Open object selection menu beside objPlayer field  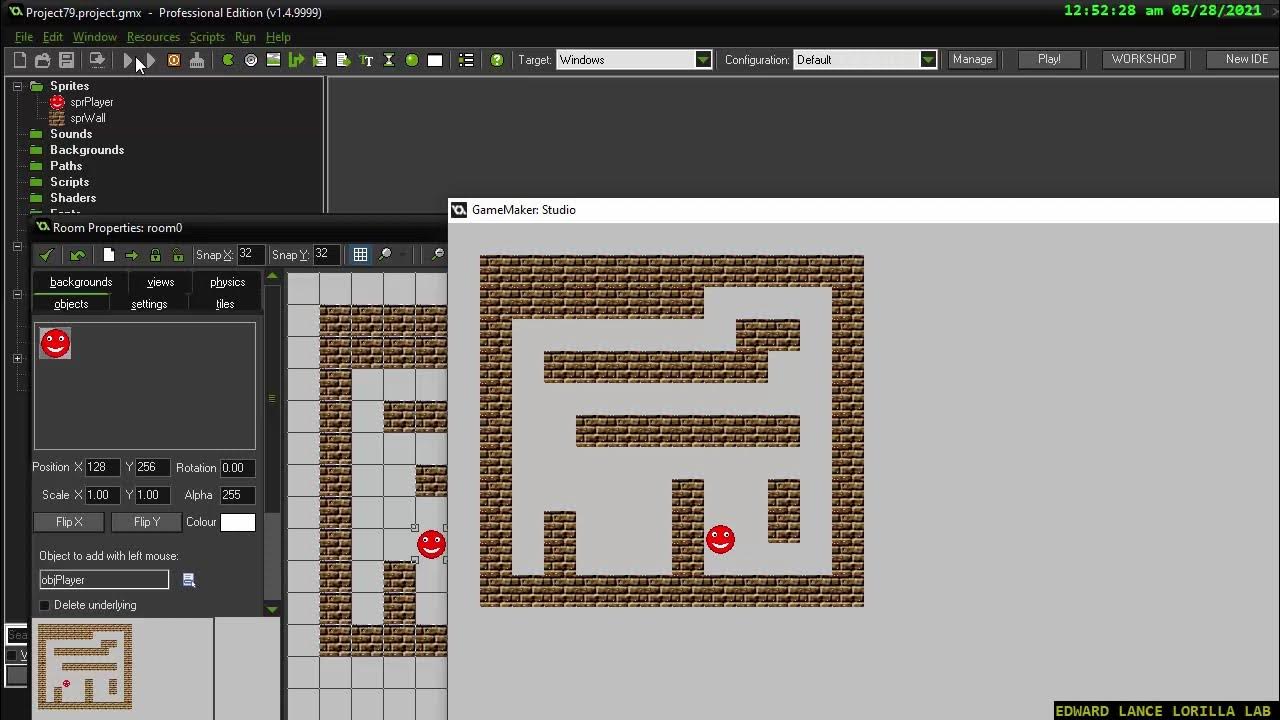point(188,580)
